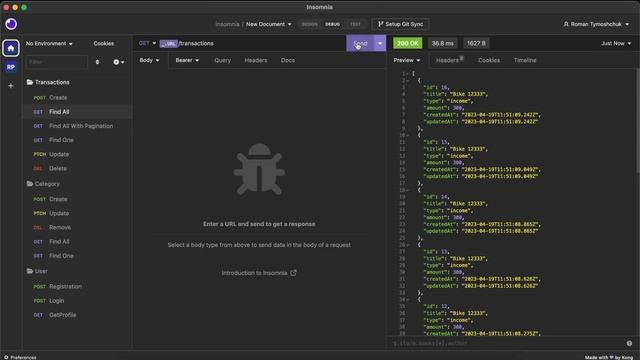Switch to Test mode
640x360 pixels.
click(355, 24)
